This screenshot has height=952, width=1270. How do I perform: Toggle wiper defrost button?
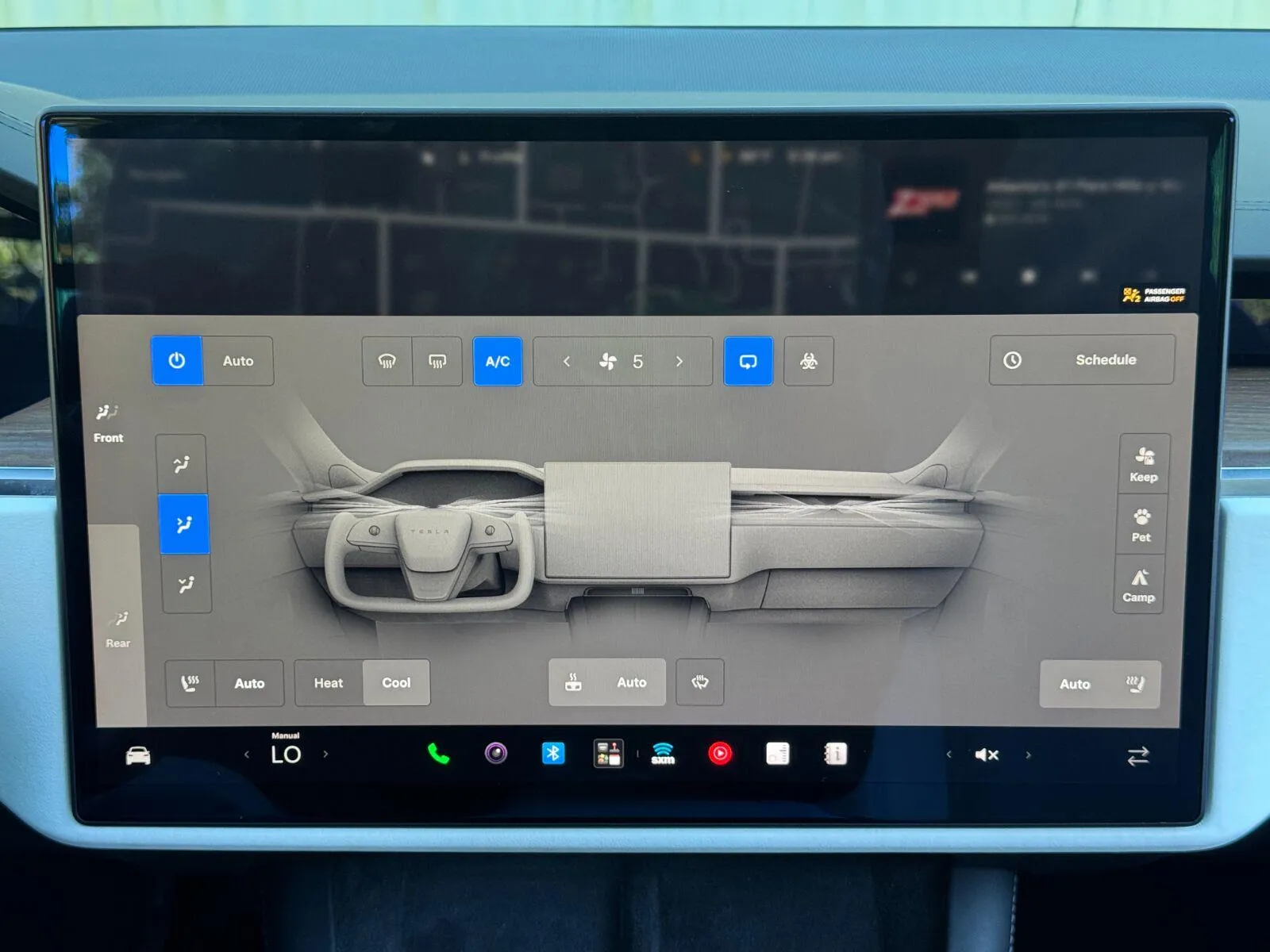coord(699,682)
